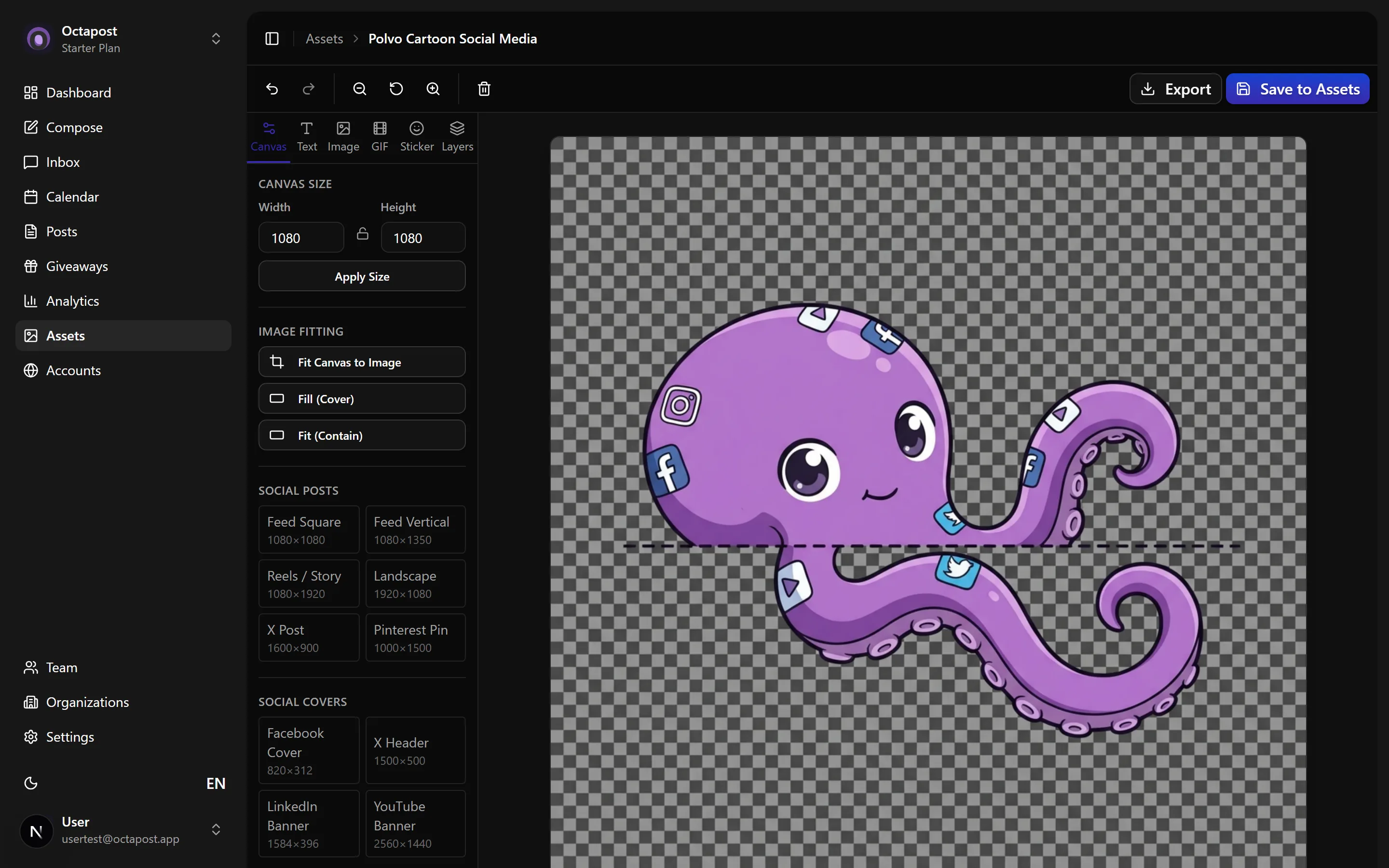Select Reels / Story 1080×1920 preset
This screenshot has height=868, width=1389.
(x=309, y=583)
